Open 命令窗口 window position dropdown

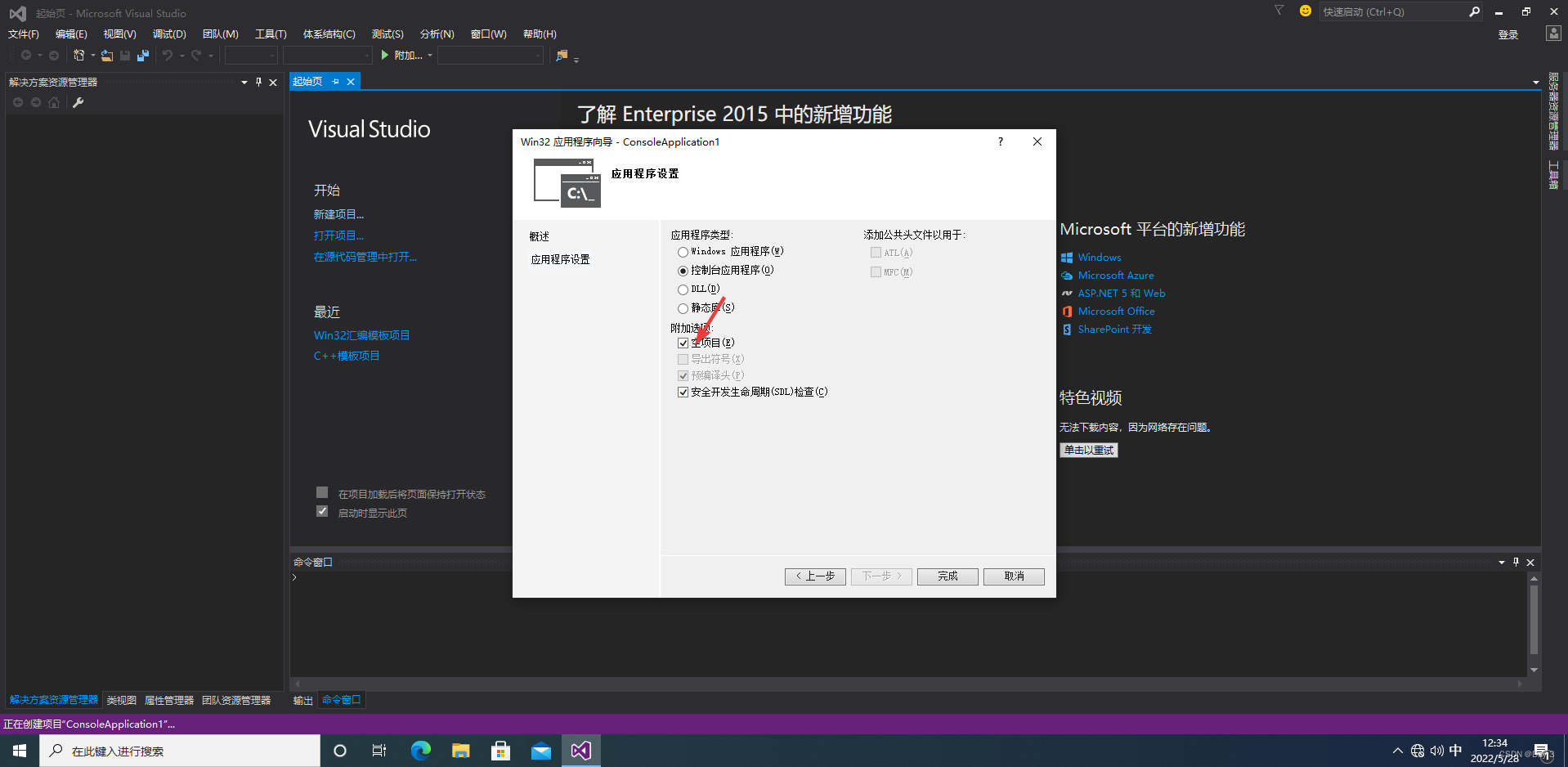1501,562
